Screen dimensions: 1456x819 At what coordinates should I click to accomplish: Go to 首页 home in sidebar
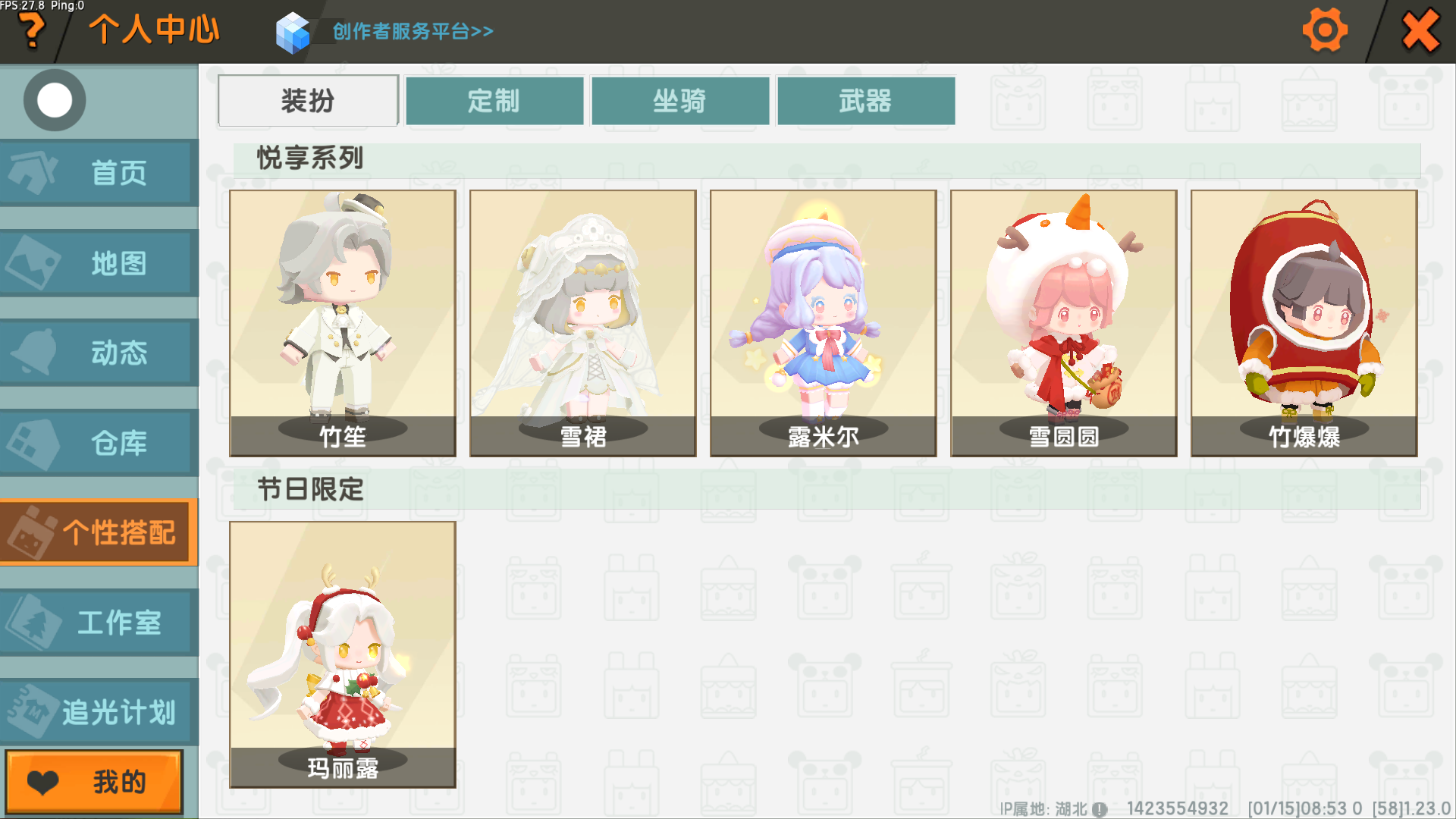99,173
